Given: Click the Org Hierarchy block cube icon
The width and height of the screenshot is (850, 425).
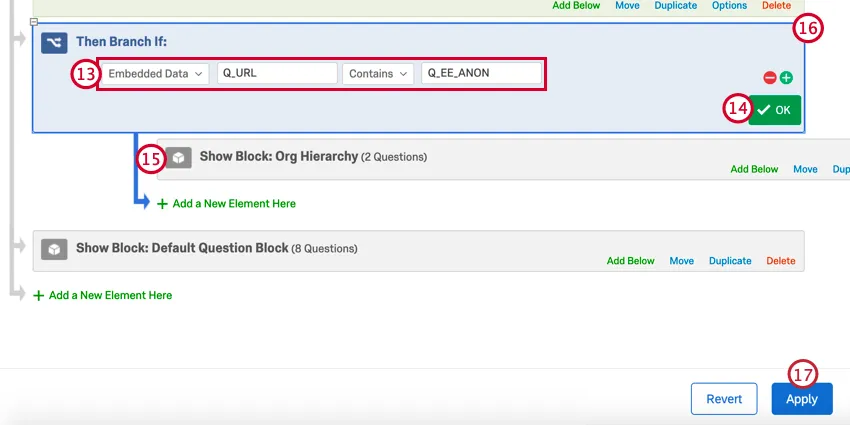Looking at the screenshot, I should click(x=178, y=157).
